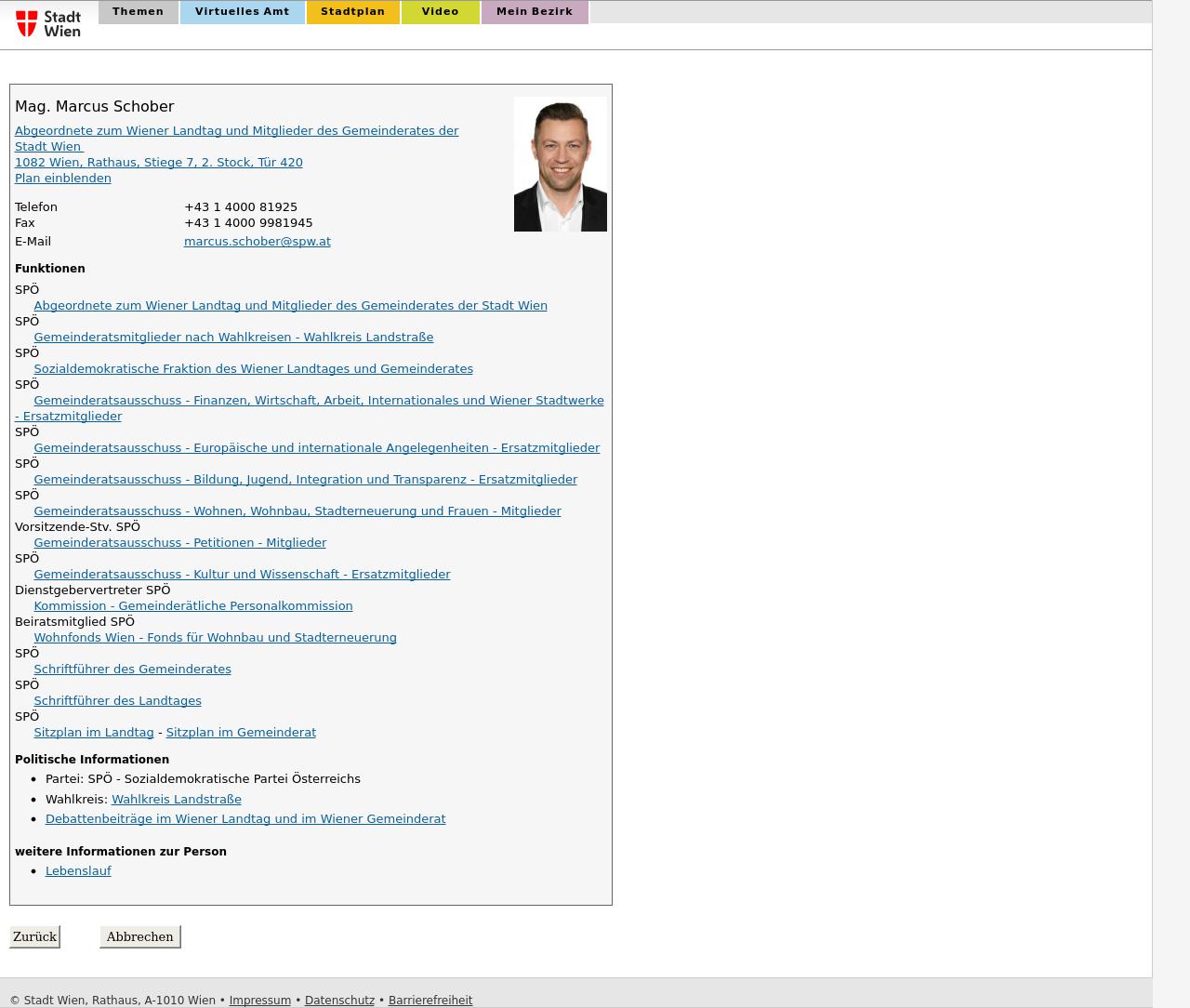
Task: Open Wohnfonds Wien link
Action: [x=215, y=637]
